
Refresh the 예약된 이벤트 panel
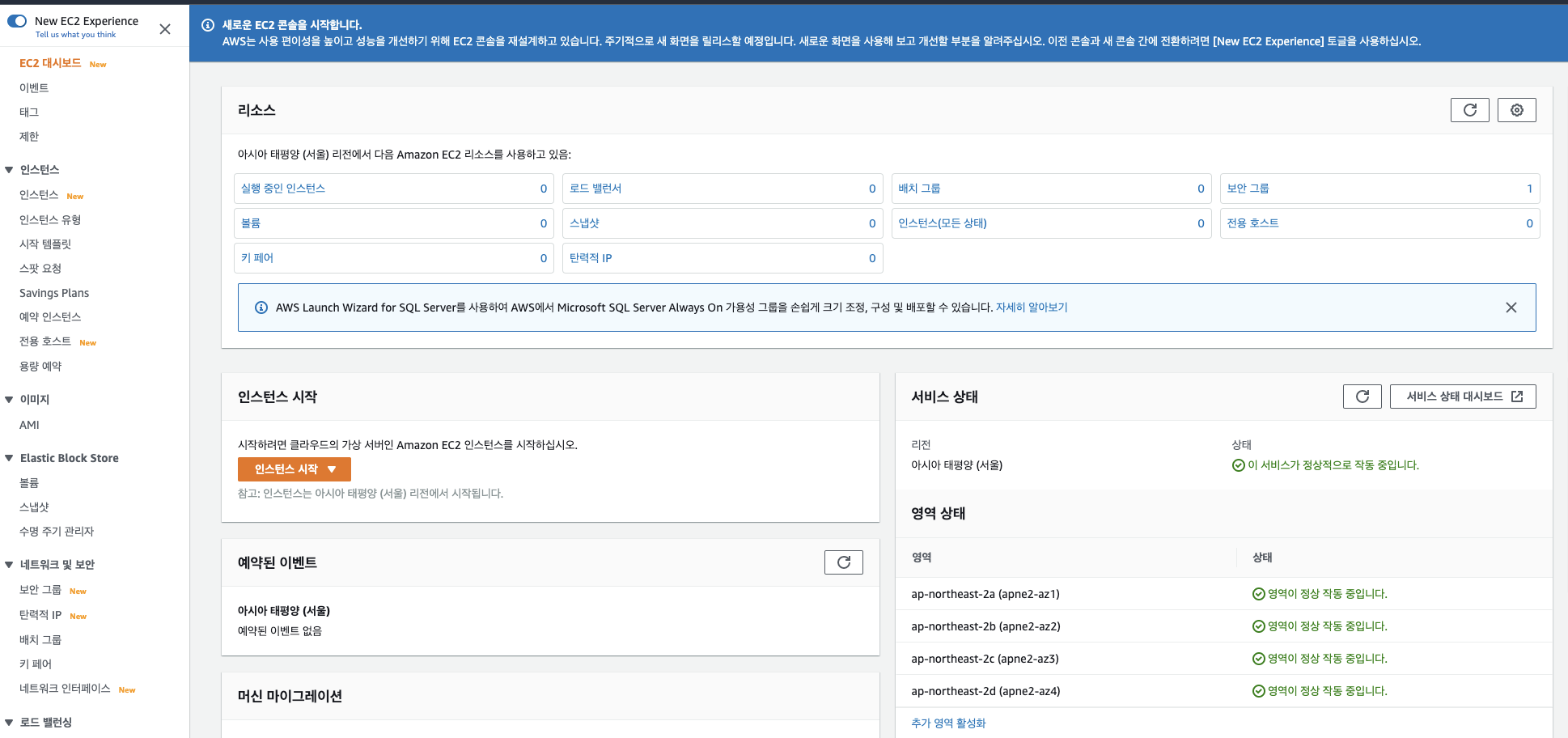(x=844, y=562)
